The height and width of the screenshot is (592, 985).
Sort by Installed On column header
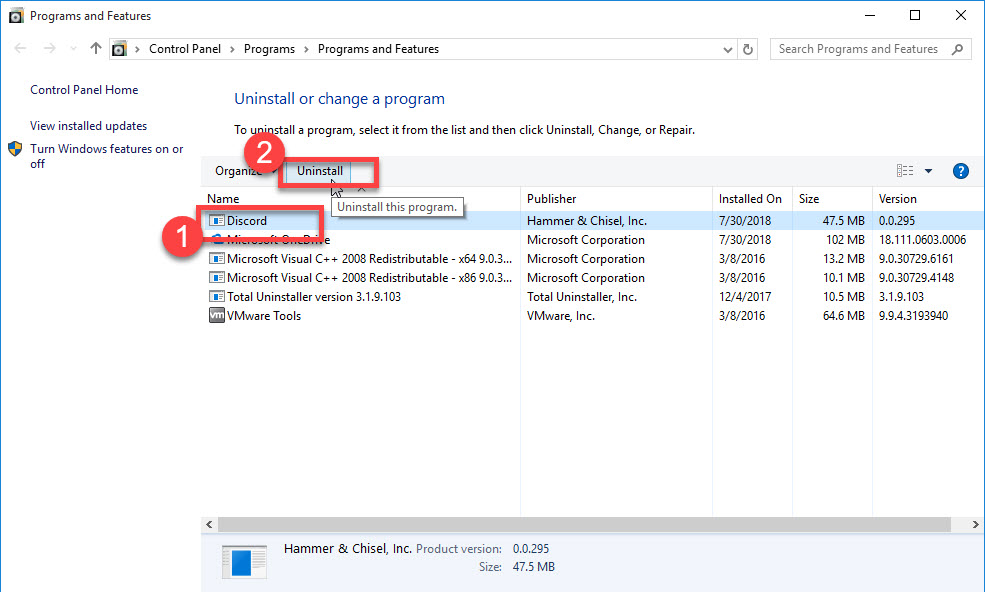point(753,199)
